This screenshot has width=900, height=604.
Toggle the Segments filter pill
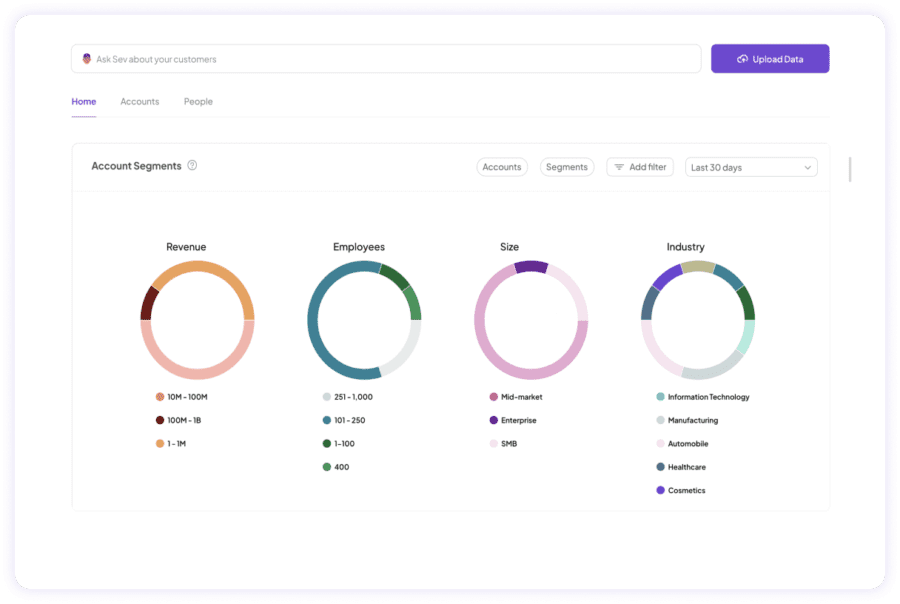click(x=567, y=167)
